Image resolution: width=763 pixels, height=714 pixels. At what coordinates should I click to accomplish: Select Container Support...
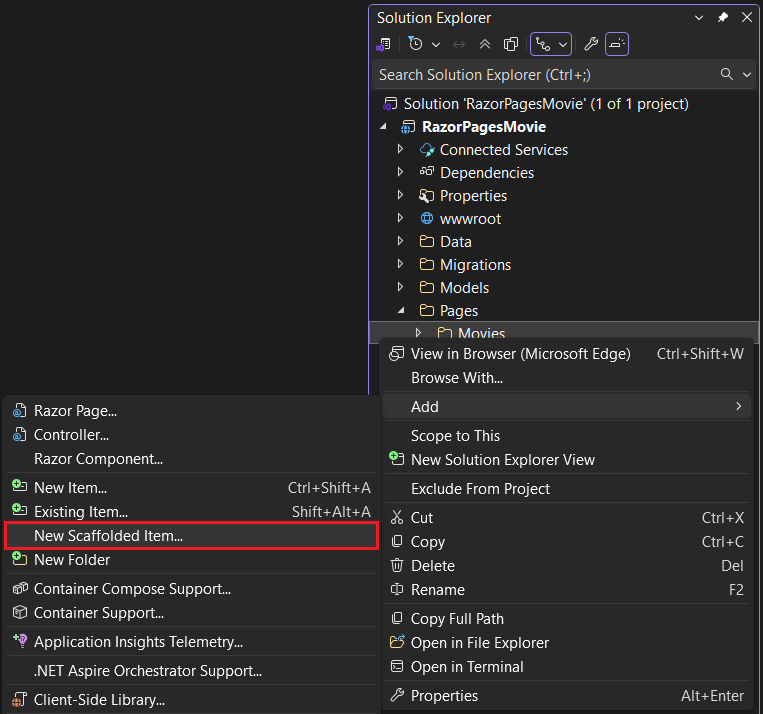tap(191, 613)
